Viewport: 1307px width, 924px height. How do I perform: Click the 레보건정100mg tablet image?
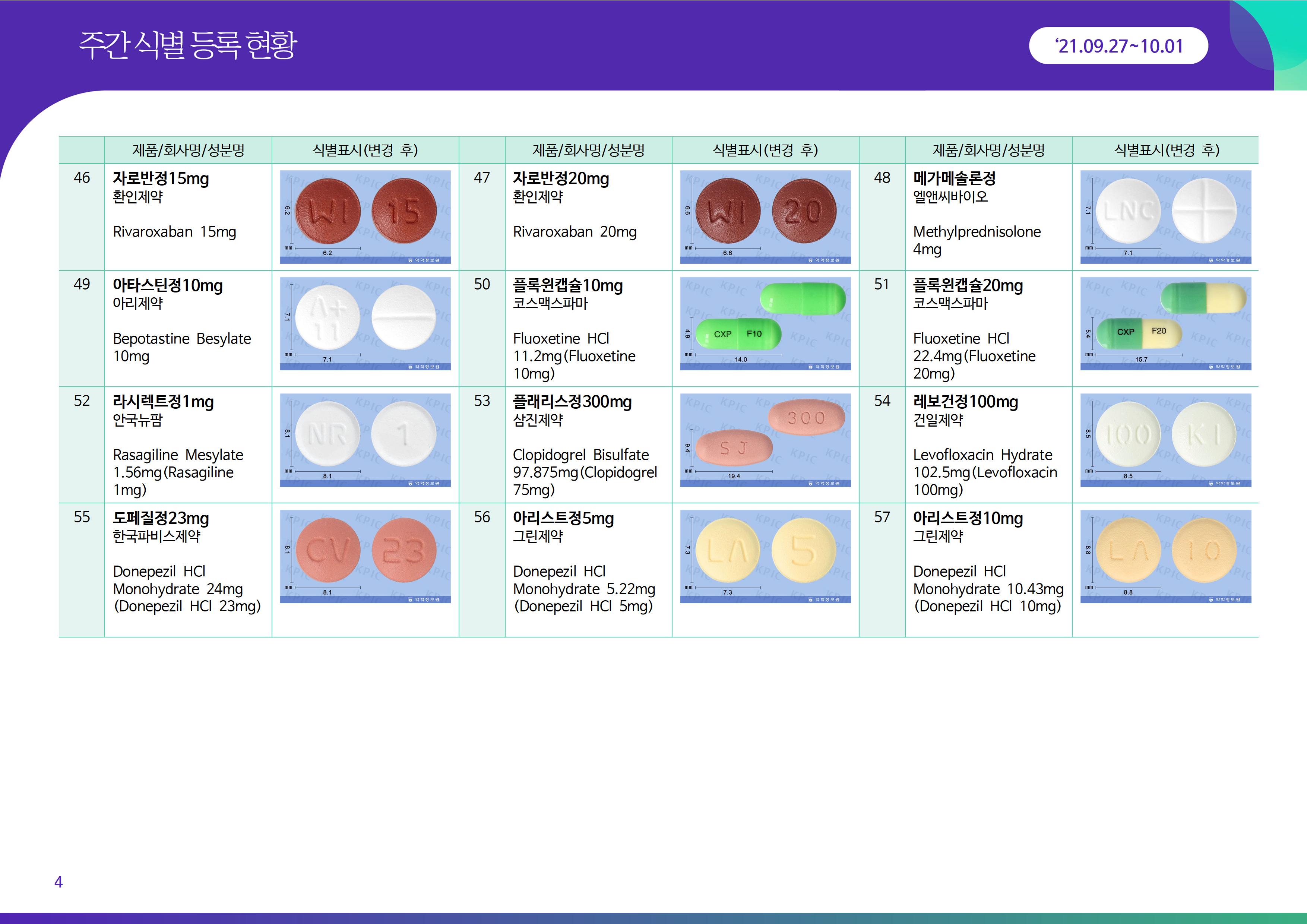pos(1165,440)
